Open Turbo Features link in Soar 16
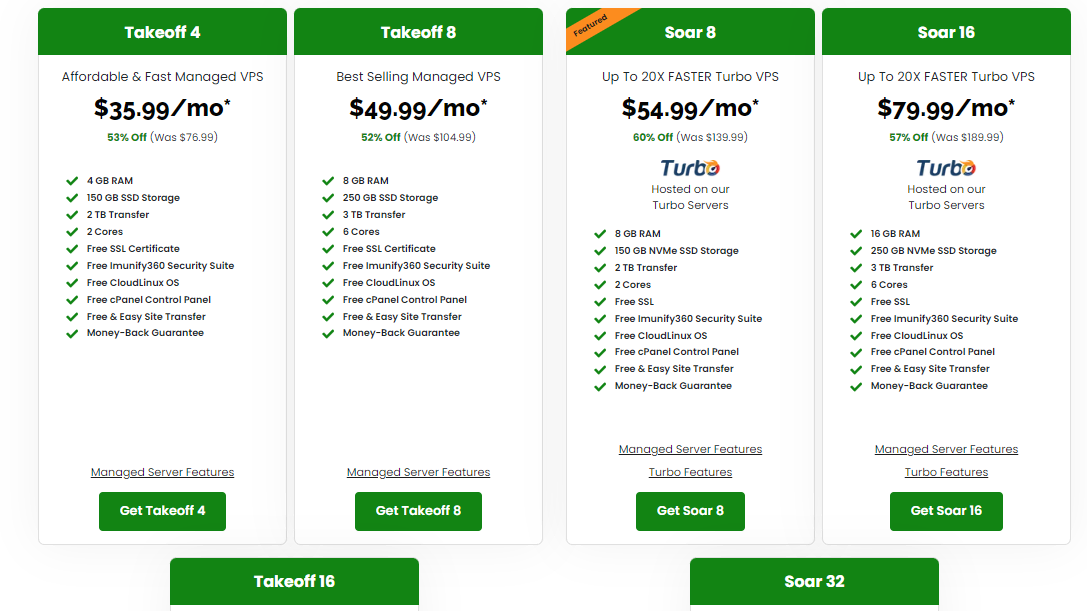This screenshot has height=611, width=1087. tap(946, 472)
